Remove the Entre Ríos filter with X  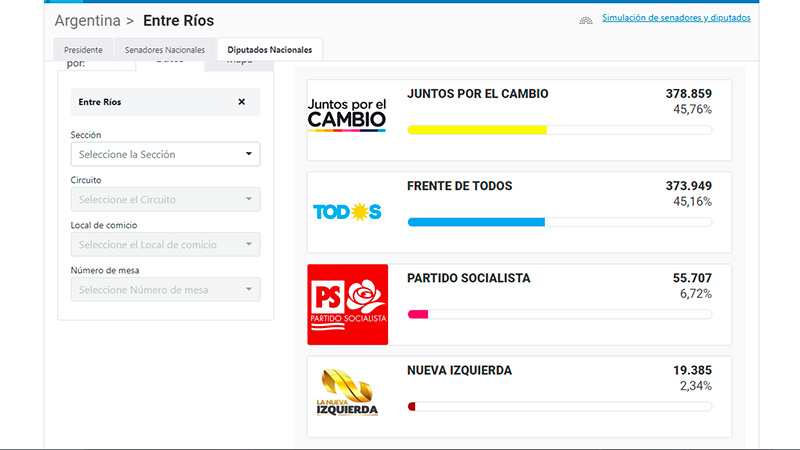(x=242, y=102)
